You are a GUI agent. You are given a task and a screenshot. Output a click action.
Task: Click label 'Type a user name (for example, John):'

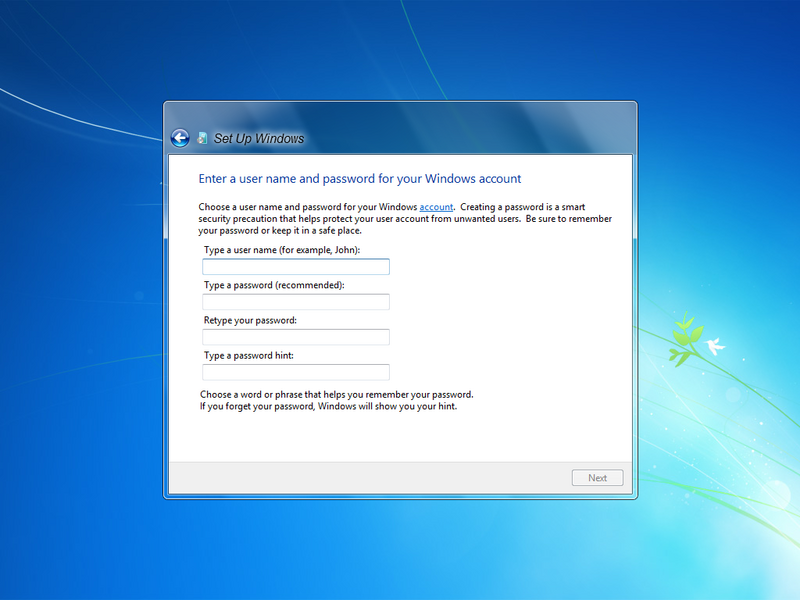pyautogui.click(x=282, y=250)
